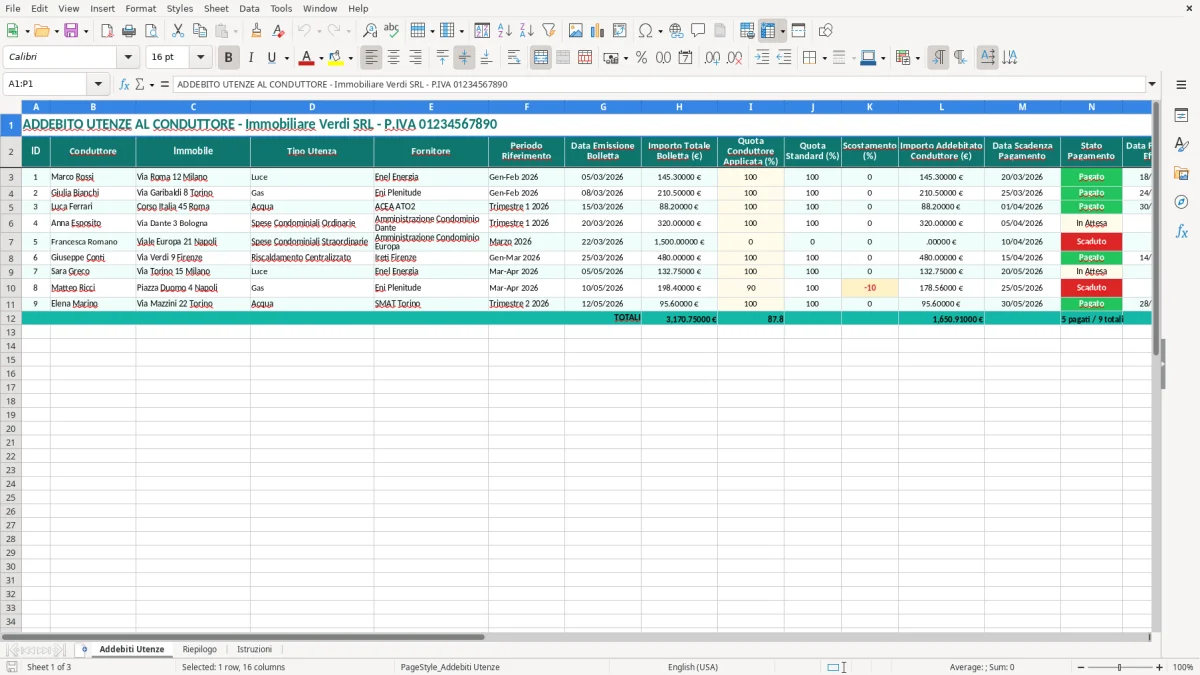Click the horizontal scrollbar thumb
This screenshot has width=1200, height=675.
(x=242, y=636)
